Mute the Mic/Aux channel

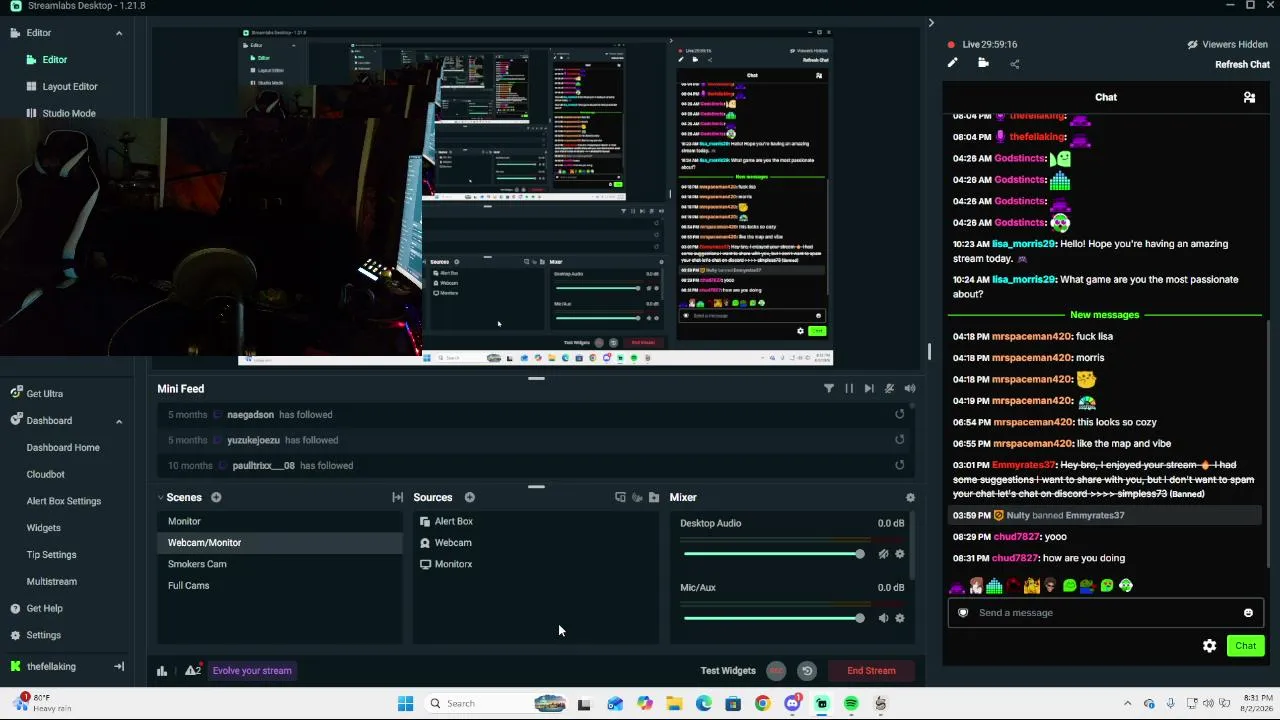883,618
